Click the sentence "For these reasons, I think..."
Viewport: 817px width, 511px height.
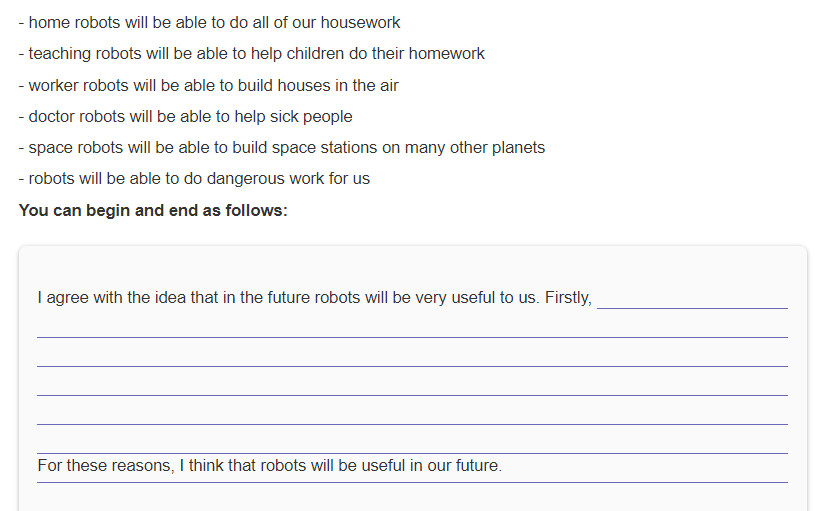pos(269,465)
